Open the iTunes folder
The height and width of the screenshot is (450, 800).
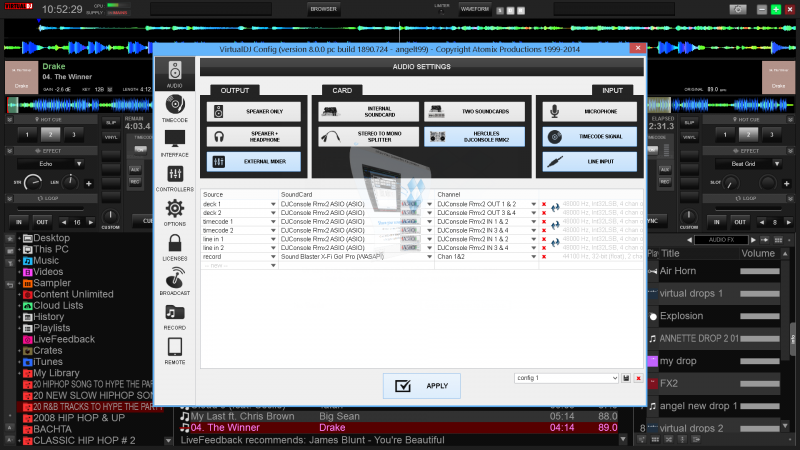[x=47, y=362]
